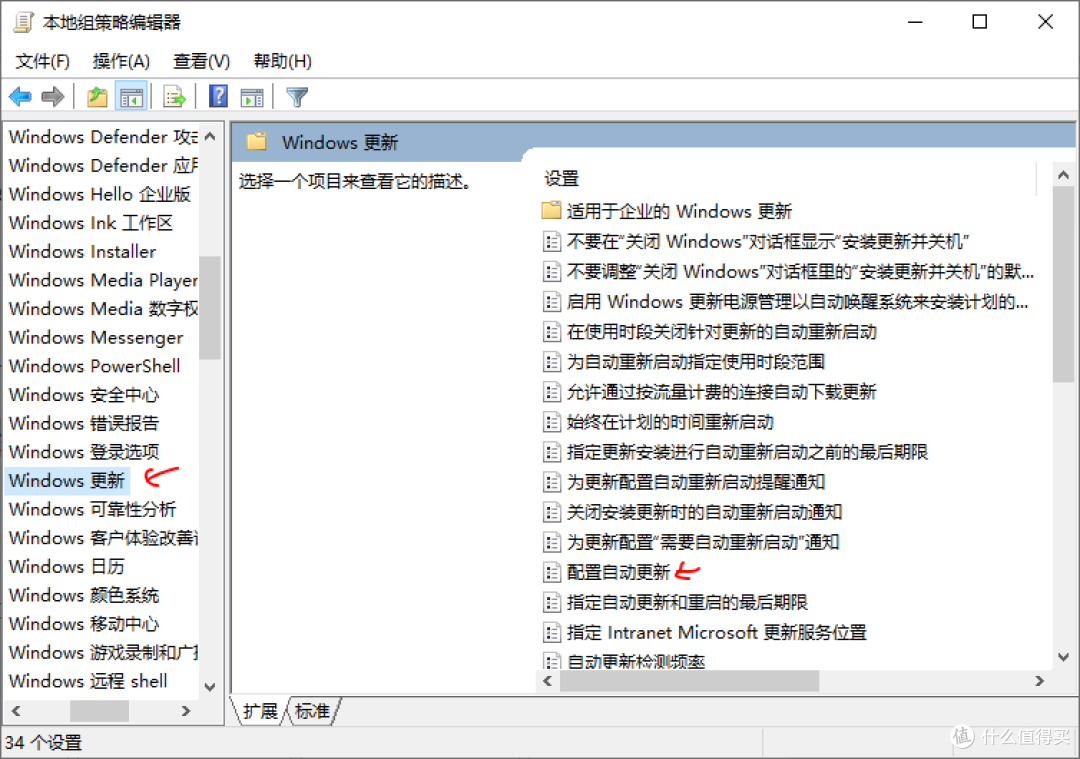The height and width of the screenshot is (759, 1080).
Task: Click tree pane scroll up arrow
Action: point(210,136)
